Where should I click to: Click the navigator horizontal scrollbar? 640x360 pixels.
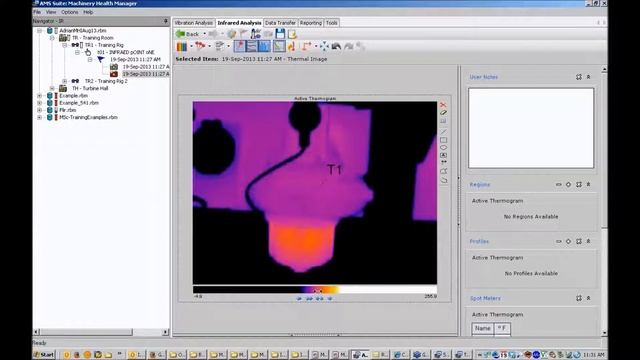click(86, 332)
